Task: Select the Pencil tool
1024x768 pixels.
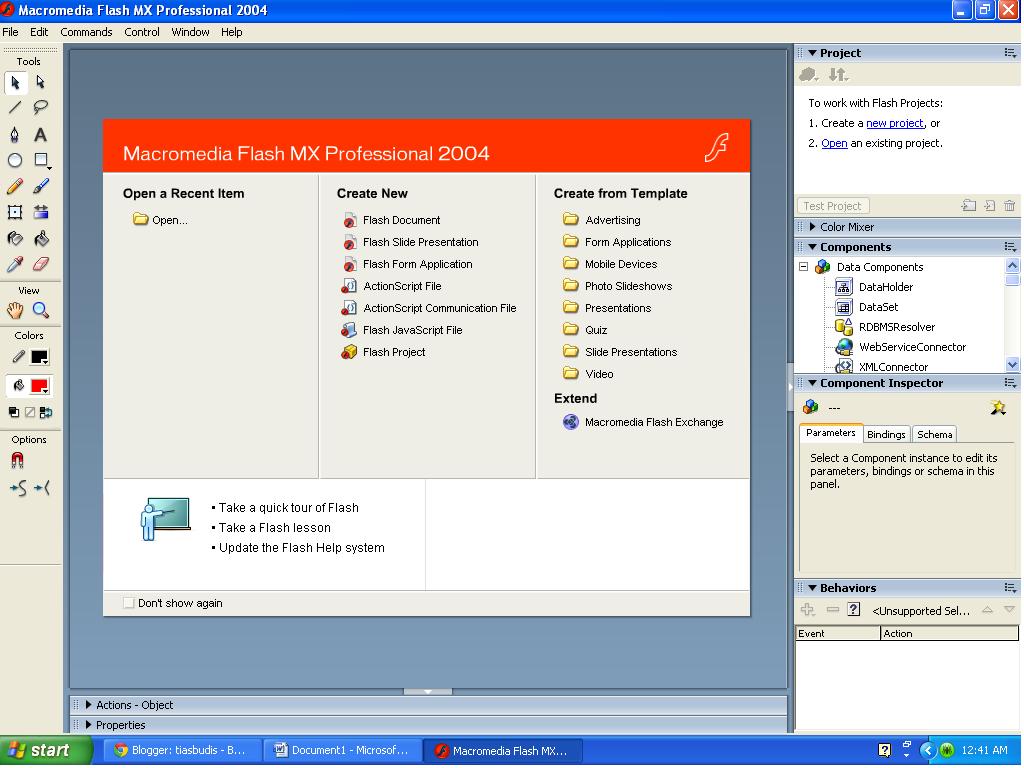Action: [x=15, y=186]
